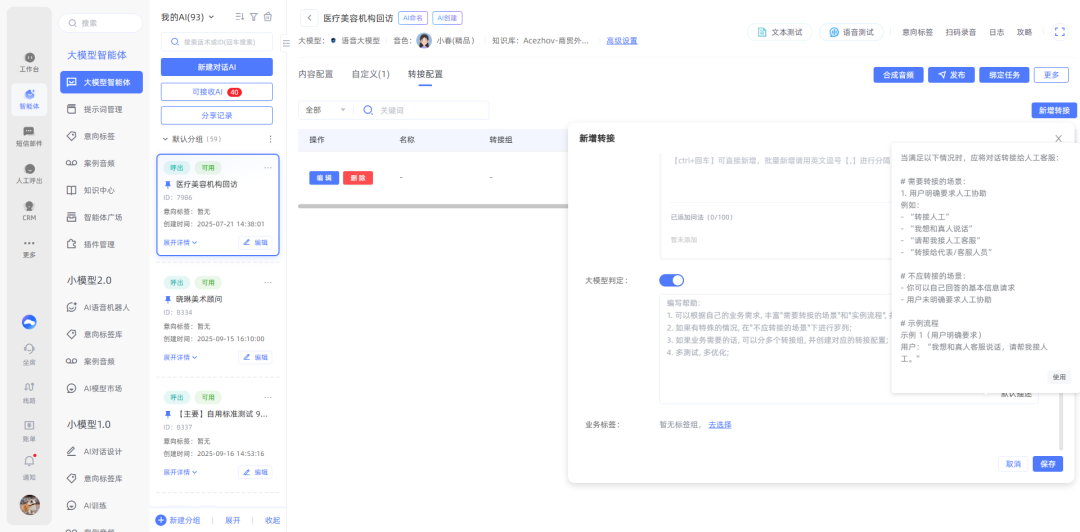The height and width of the screenshot is (532, 1080).
Task: Click the sort icon above AI list
Action: [x=239, y=17]
